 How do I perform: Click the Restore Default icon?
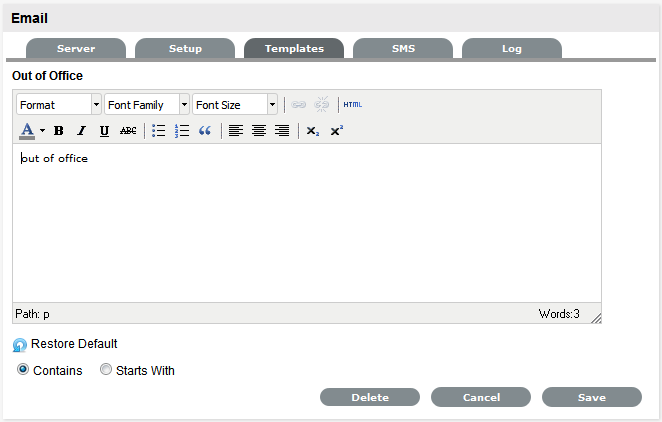click(19, 345)
